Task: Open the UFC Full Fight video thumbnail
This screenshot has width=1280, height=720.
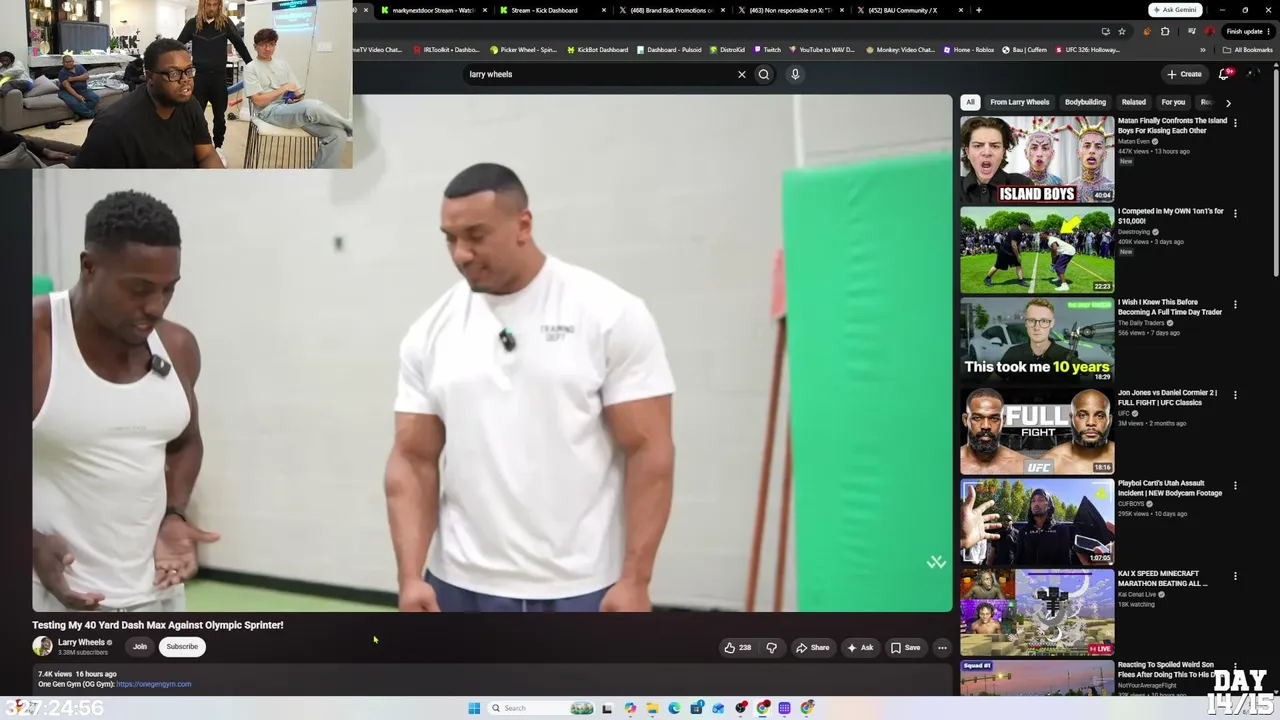Action: [x=1037, y=431]
